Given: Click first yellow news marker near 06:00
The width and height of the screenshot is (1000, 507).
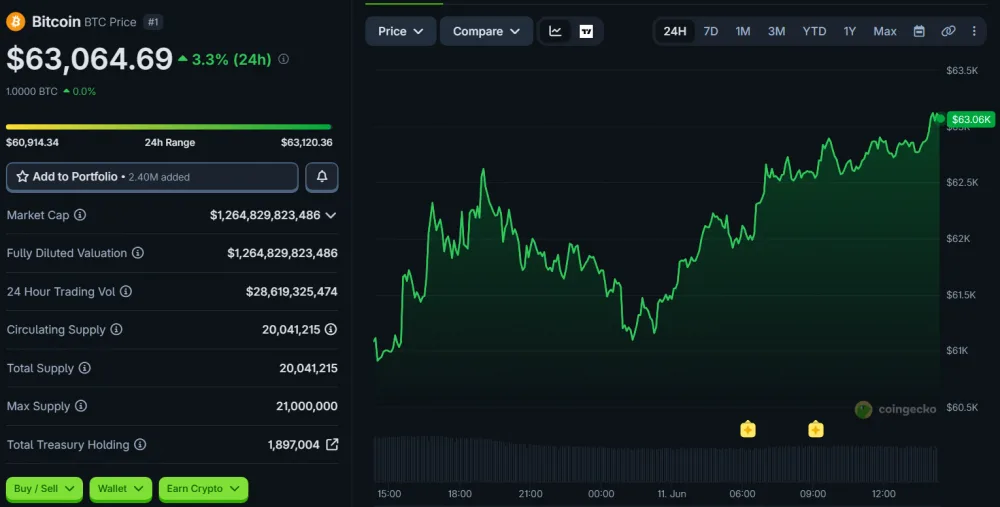Looking at the screenshot, I should point(748,429).
